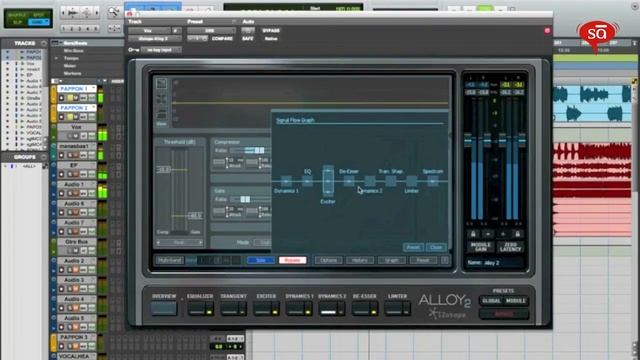
Task: Click the History button
Action: (x=360, y=260)
